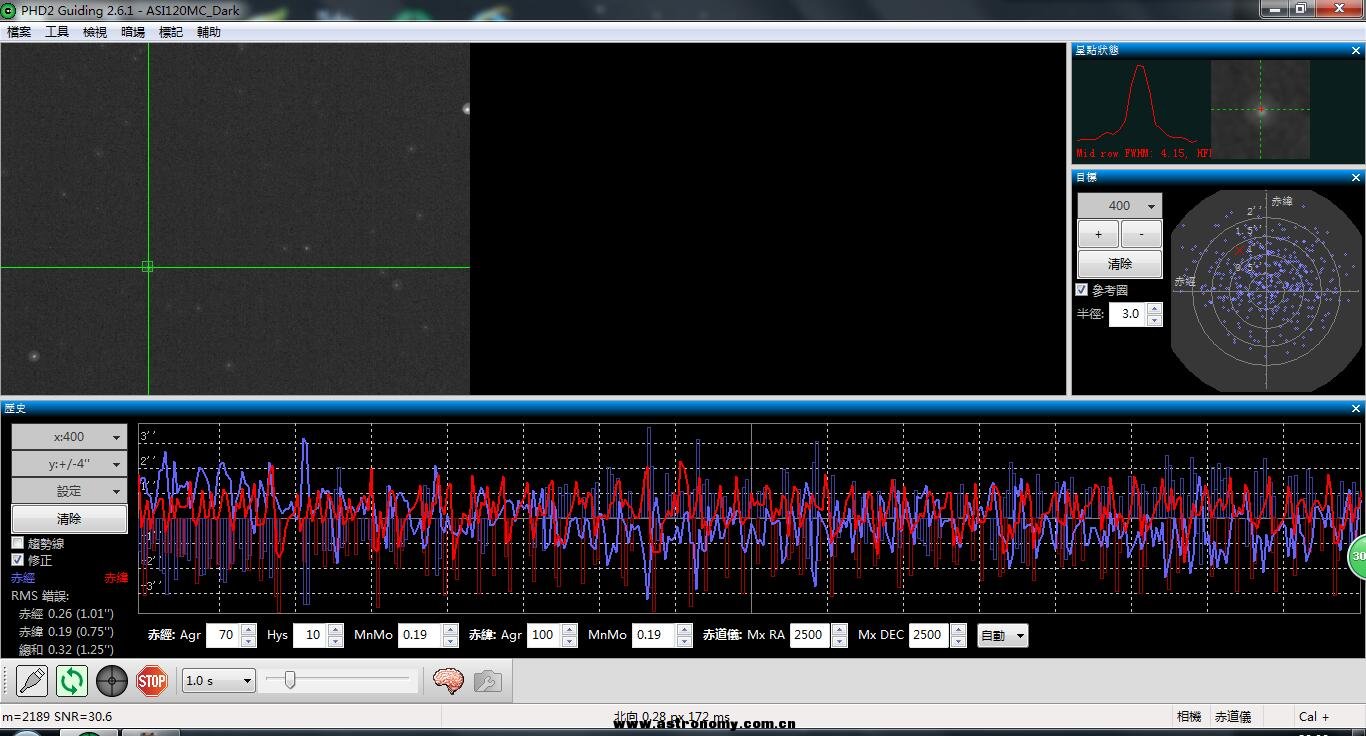Screen dimensions: 1366x736
Task: Zoom out target with - button
Action: 1141,234
